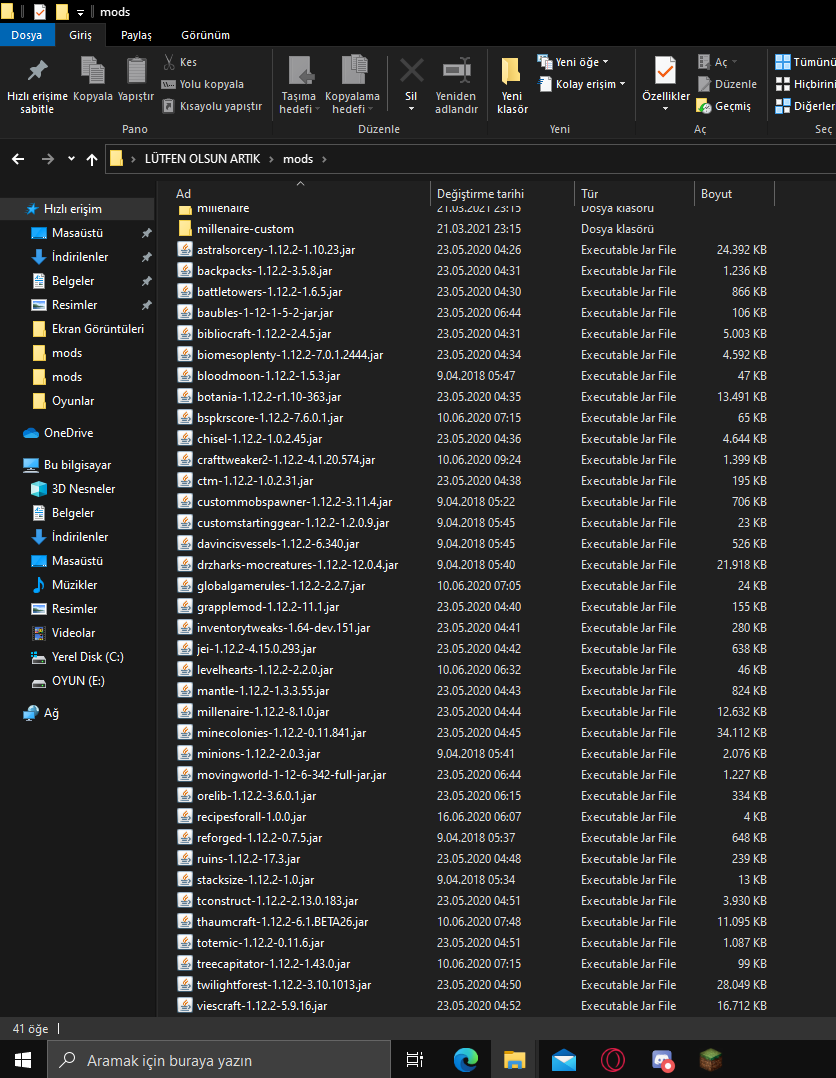The height and width of the screenshot is (1078, 836).
Task: Go back with the left arrow
Action: point(19,159)
